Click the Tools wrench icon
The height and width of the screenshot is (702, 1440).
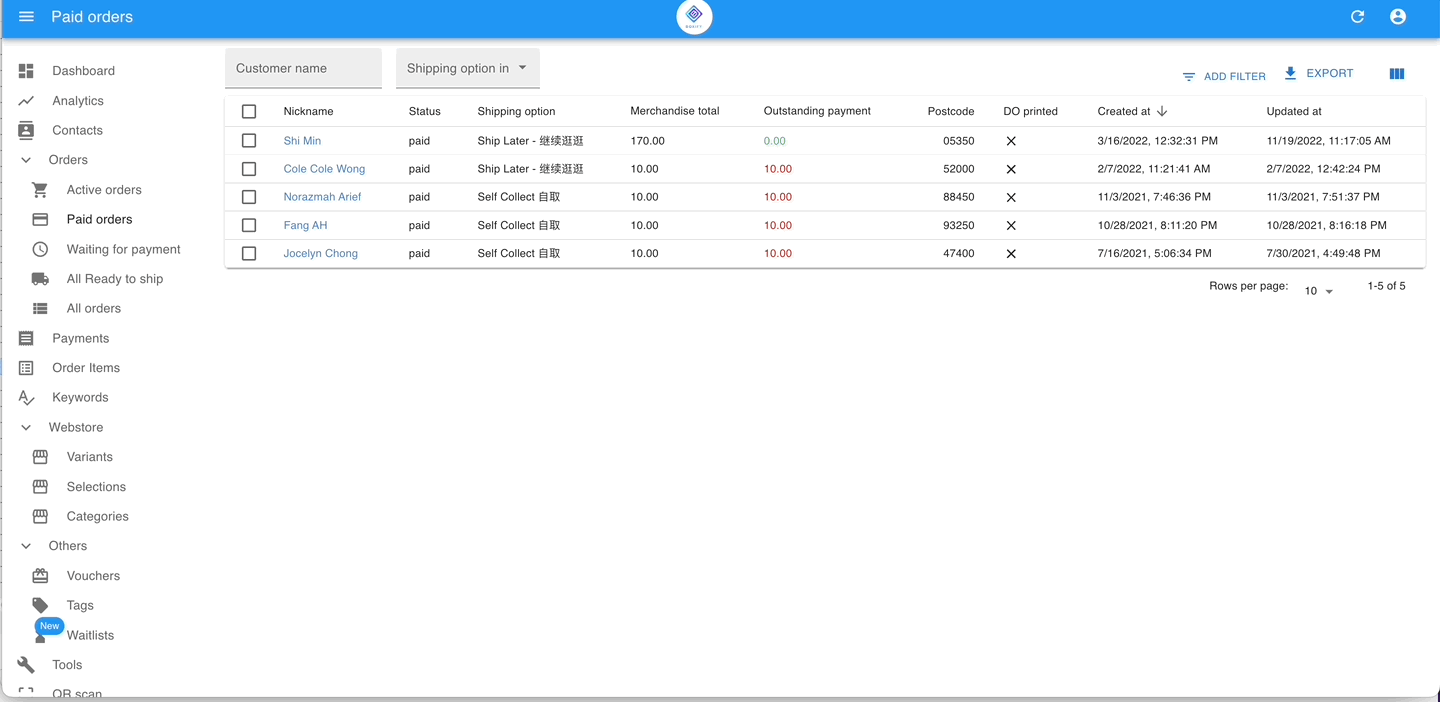27,665
